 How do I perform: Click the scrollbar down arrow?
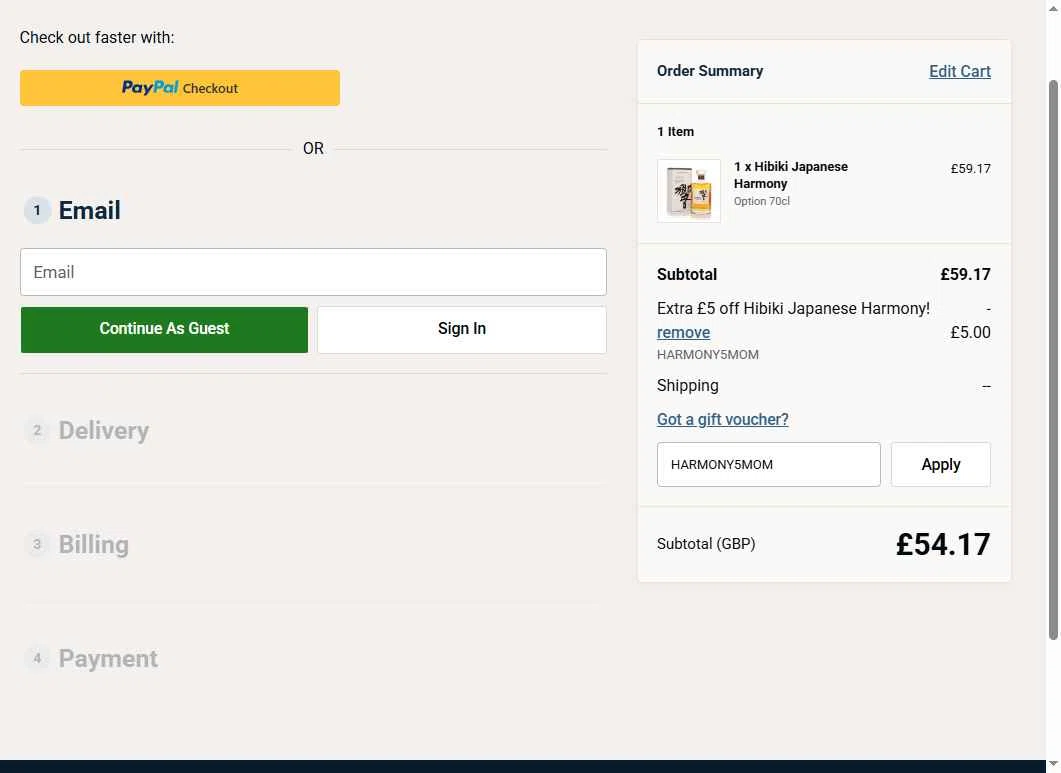[x=1053, y=764]
